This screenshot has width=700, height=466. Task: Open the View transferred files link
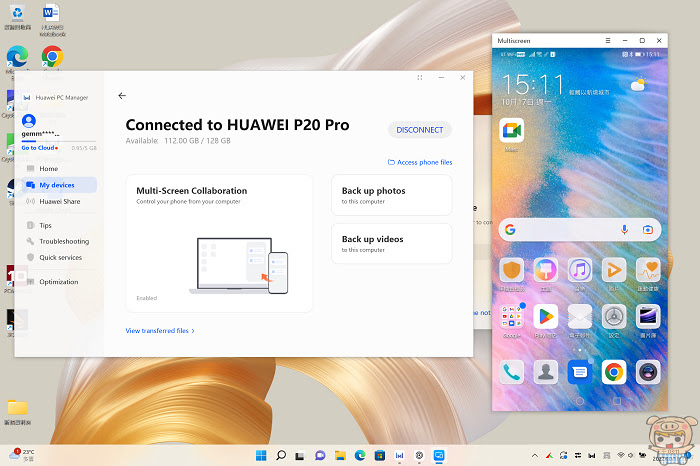coord(160,331)
